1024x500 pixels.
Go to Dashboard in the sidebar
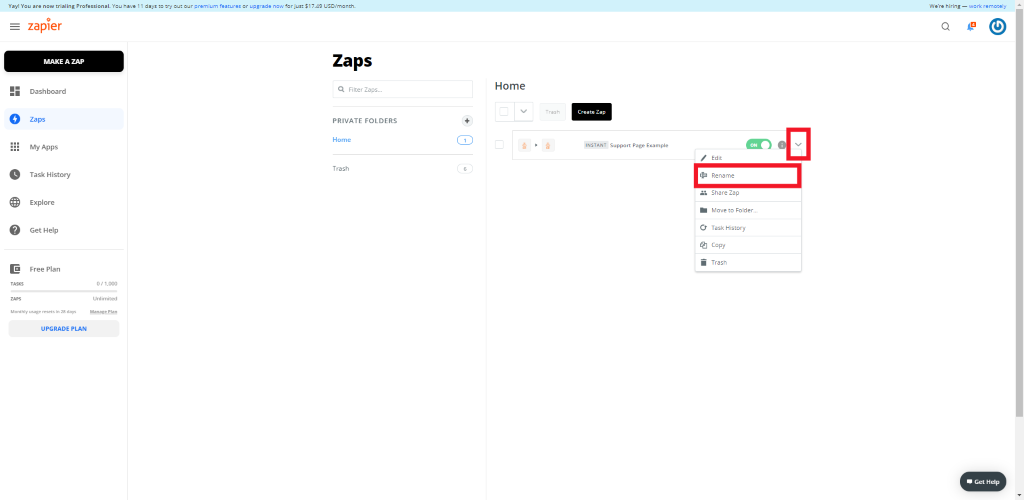tap(64, 91)
